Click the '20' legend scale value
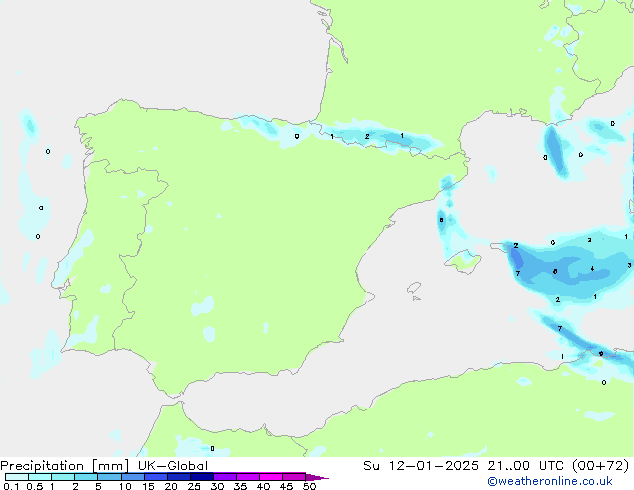This screenshot has height=490, width=634. pos(171,486)
